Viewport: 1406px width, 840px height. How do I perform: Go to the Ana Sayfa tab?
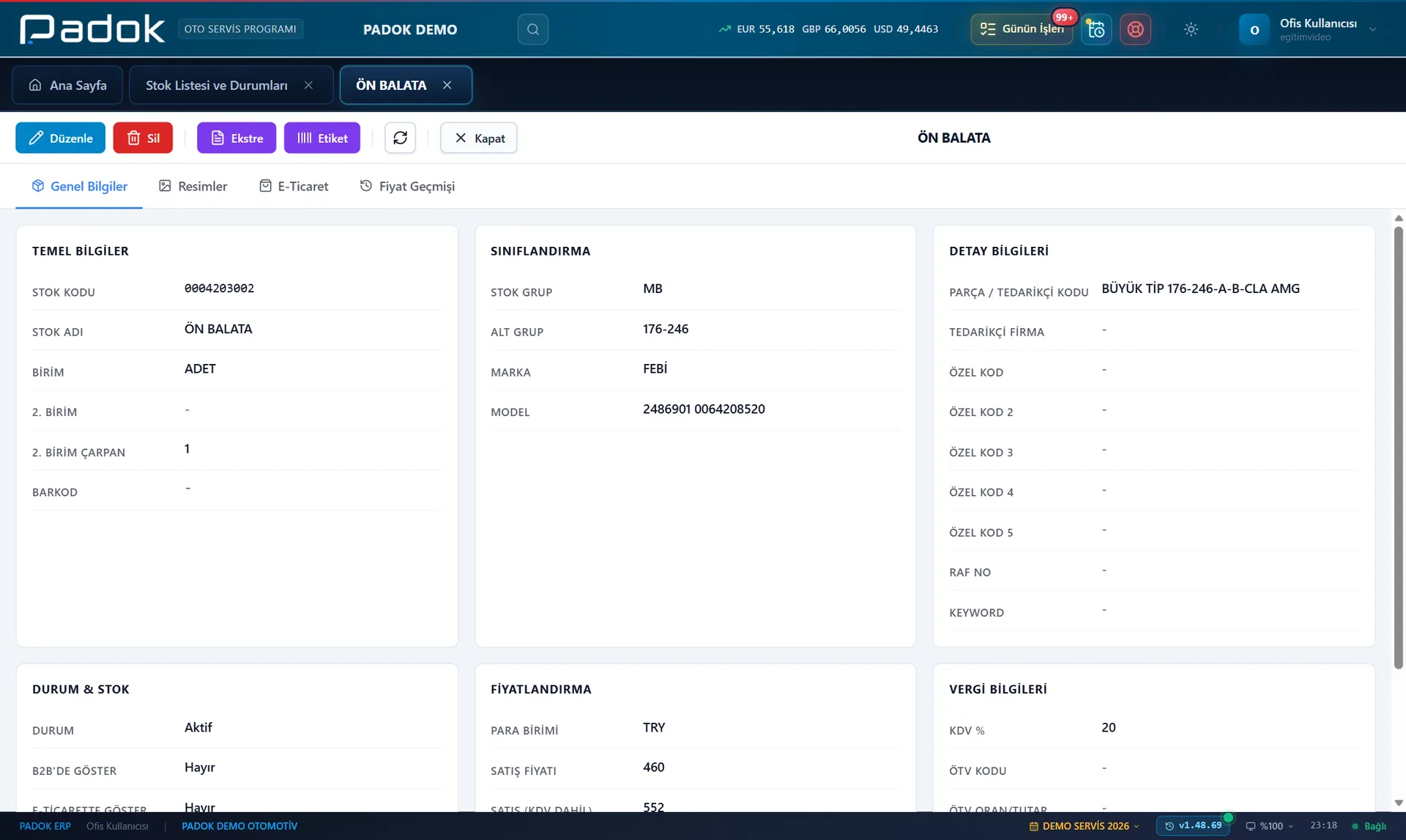click(x=67, y=85)
